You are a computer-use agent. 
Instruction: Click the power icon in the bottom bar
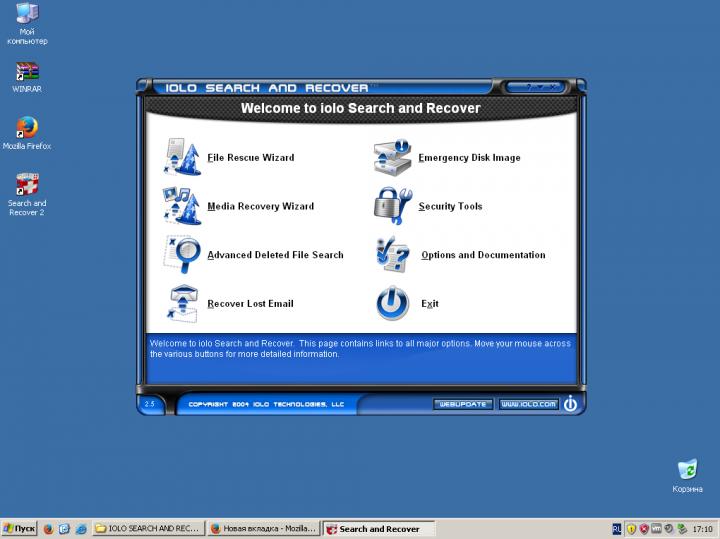570,404
